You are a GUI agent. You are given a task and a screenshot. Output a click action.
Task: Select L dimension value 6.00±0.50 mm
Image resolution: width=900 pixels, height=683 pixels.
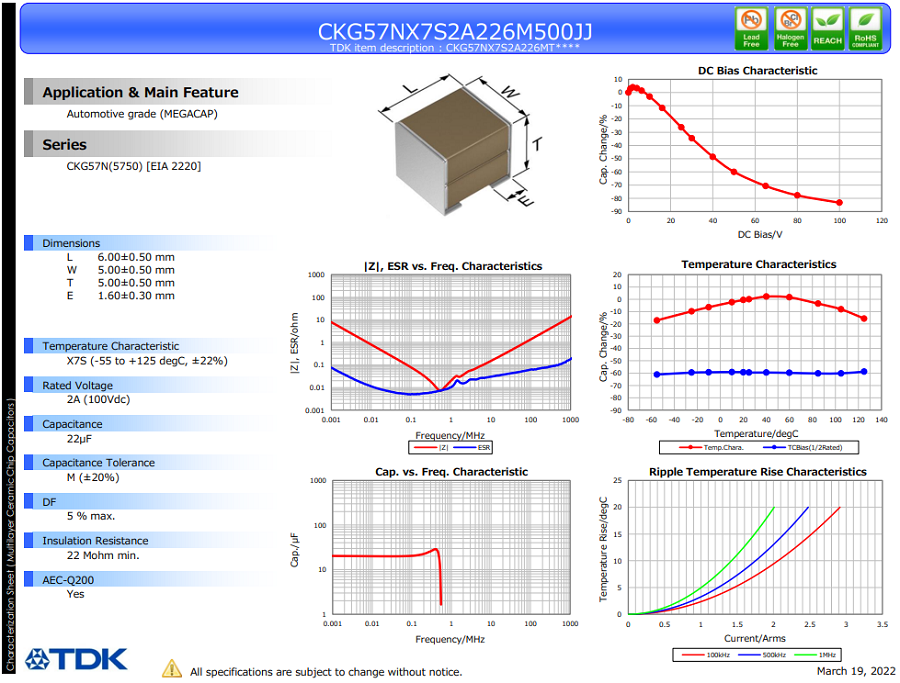(x=136, y=257)
